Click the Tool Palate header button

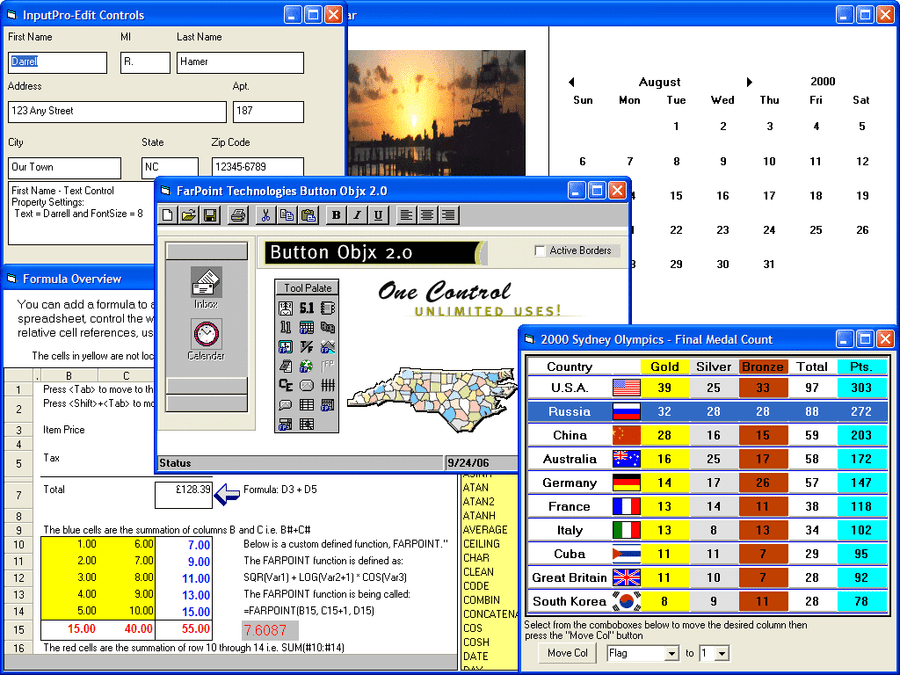[x=307, y=288]
